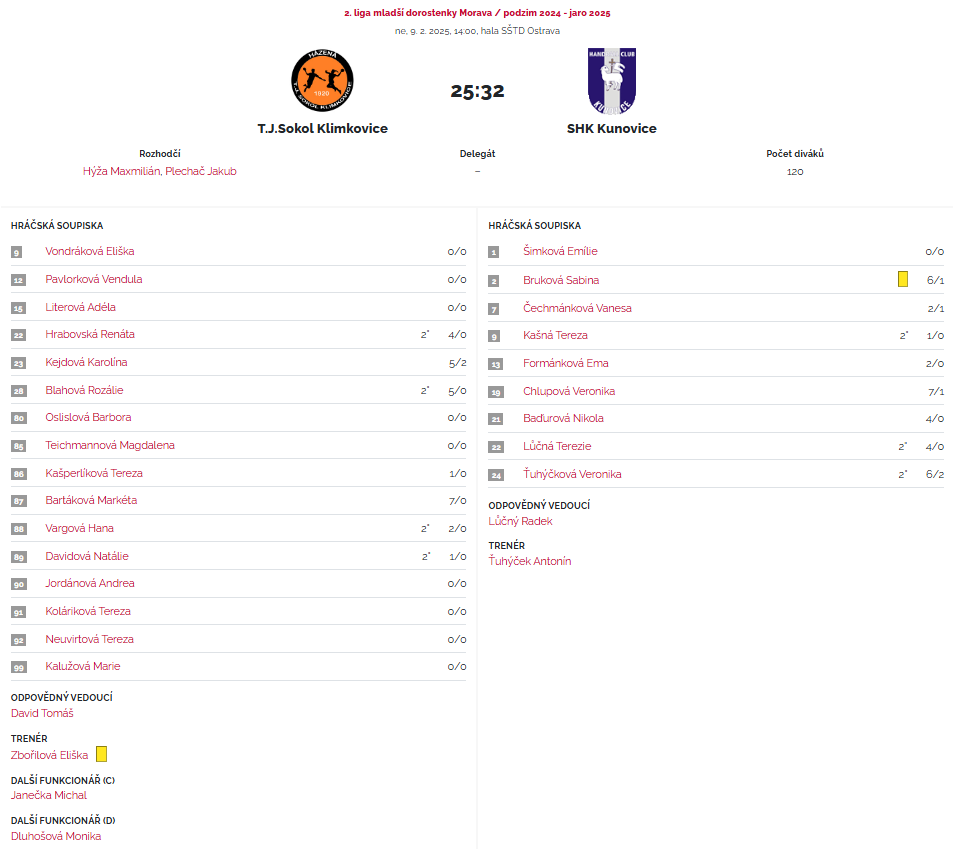Open the league title link at top

click(x=477, y=14)
